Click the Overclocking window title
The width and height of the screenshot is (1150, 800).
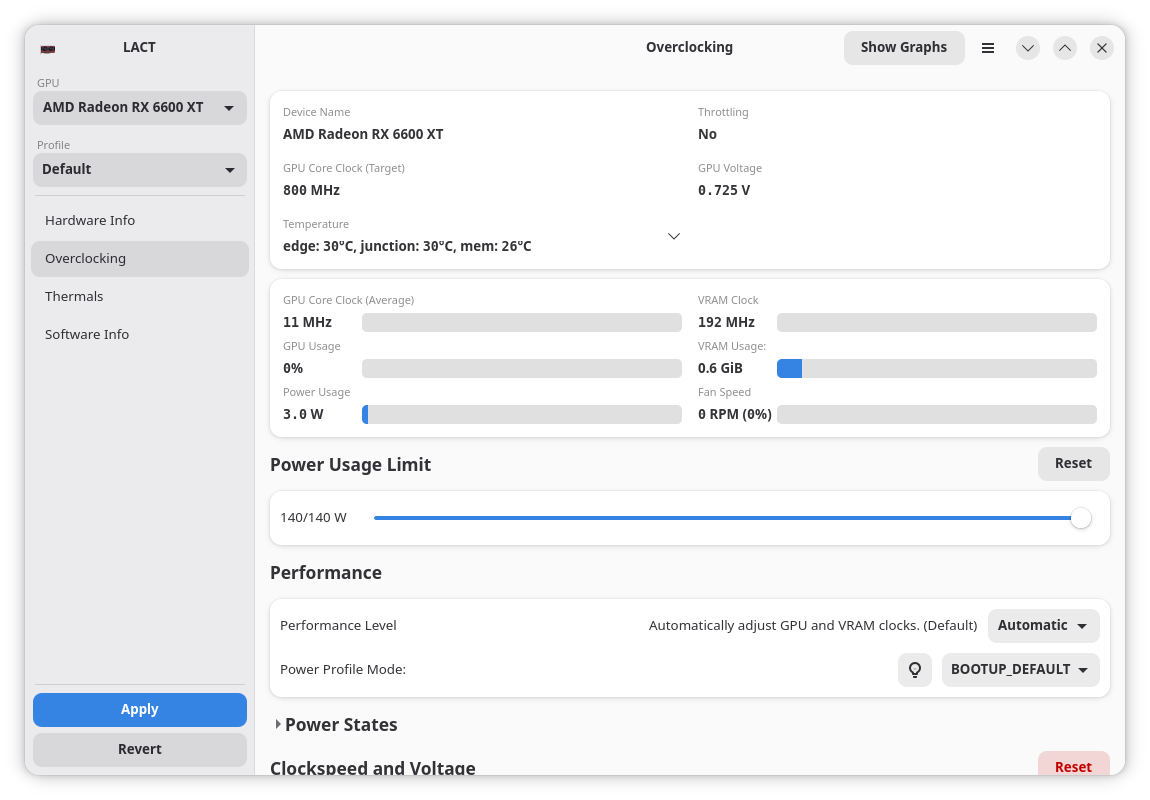[689, 48]
